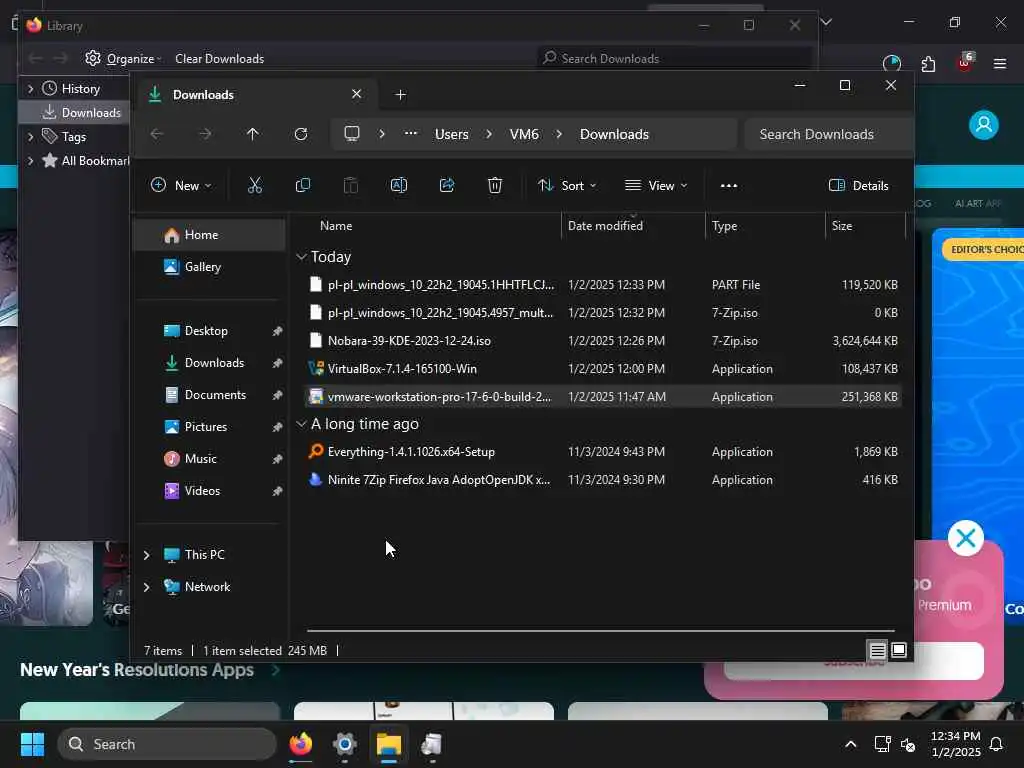The image size is (1024, 768).
Task: Click Clear Downloads in Library window
Action: [x=219, y=59]
